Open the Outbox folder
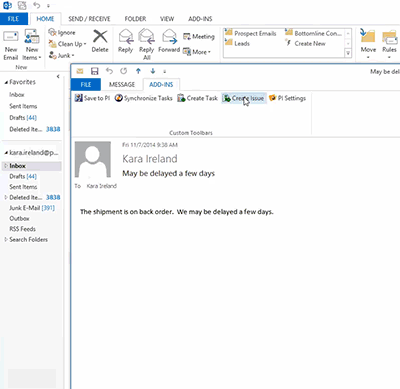The width and height of the screenshot is (400, 389). pyautogui.click(x=19, y=219)
